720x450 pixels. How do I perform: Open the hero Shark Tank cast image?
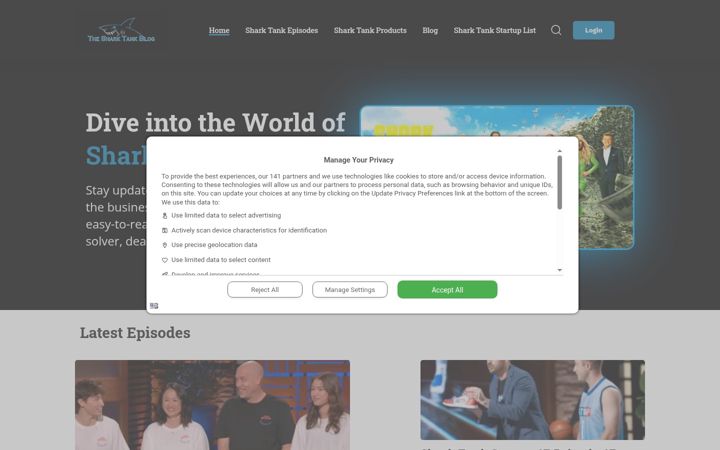point(497,177)
